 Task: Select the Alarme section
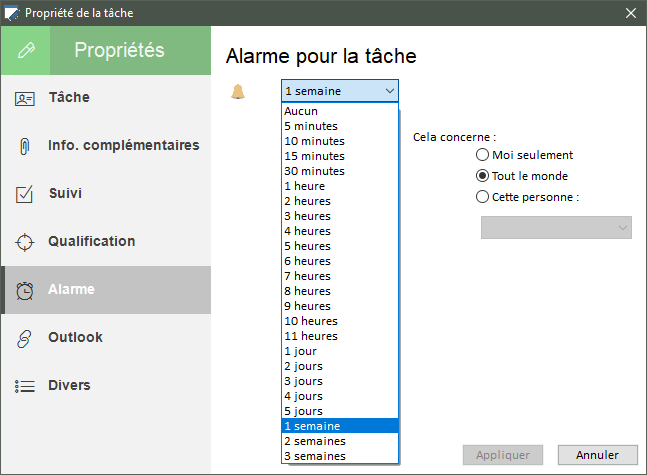[106, 290]
